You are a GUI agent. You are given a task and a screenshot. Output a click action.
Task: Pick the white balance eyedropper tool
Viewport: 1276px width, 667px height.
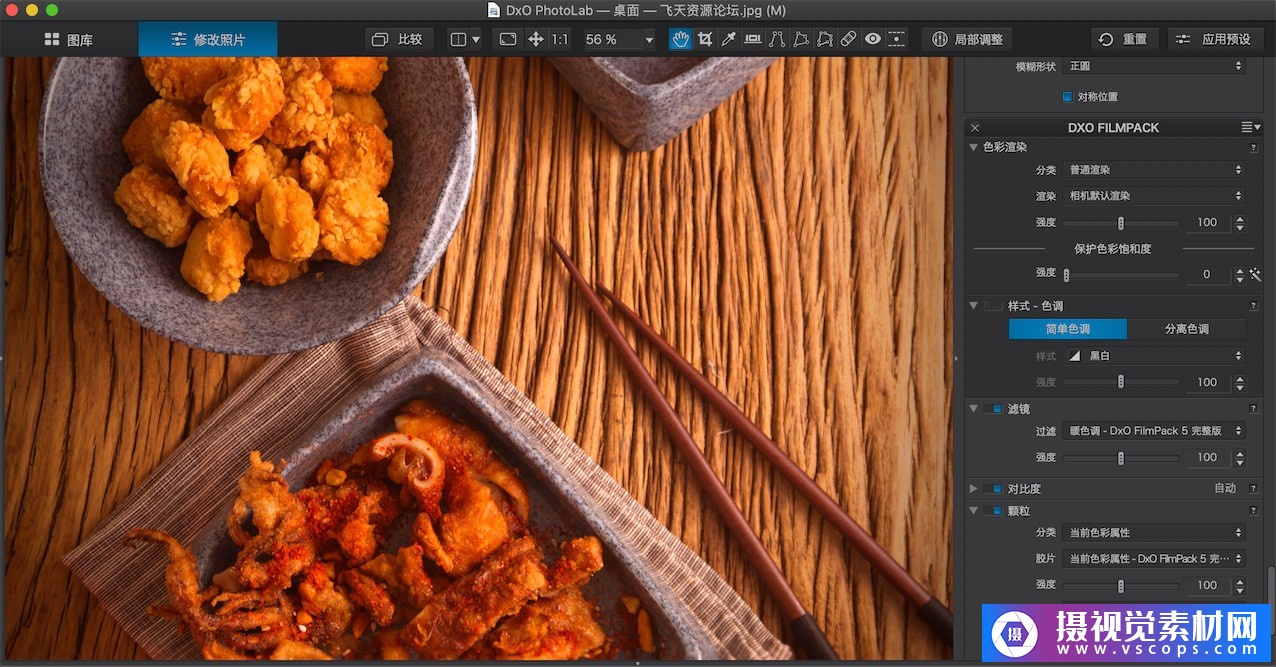pos(729,39)
